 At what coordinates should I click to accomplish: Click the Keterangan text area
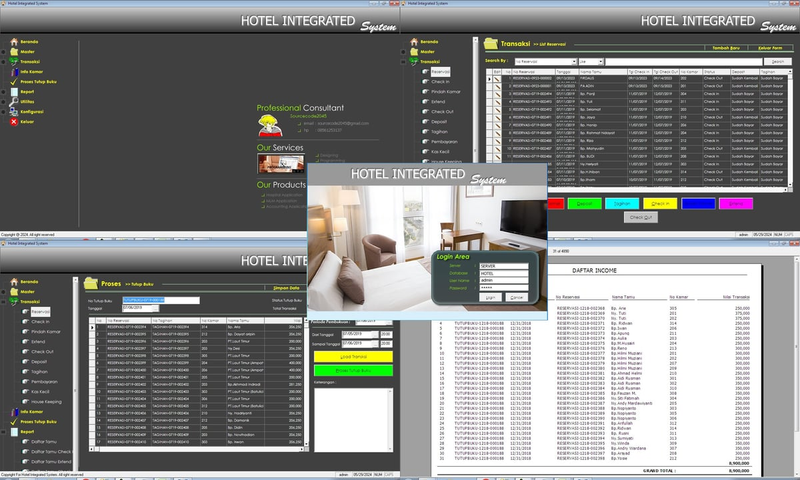(353, 420)
